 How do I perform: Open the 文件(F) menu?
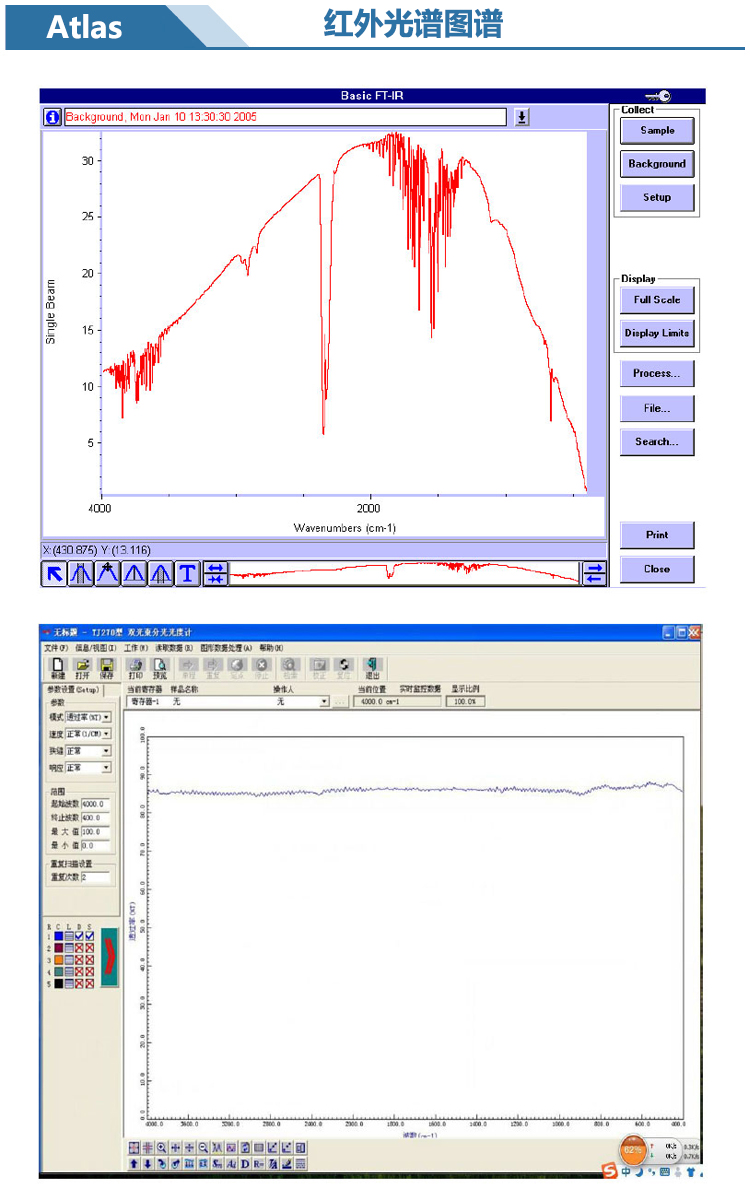coord(56,648)
